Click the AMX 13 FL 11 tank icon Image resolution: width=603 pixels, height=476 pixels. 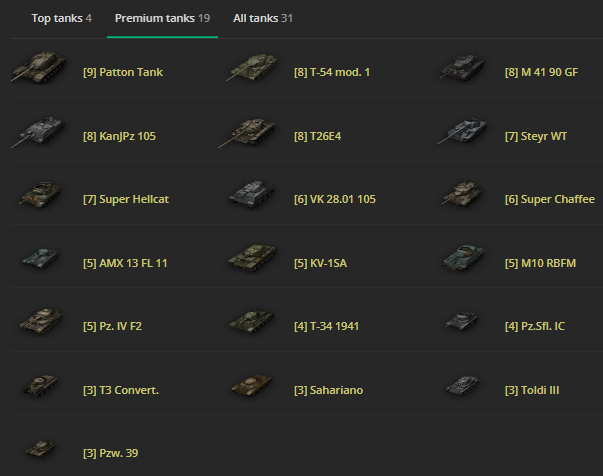(40, 258)
